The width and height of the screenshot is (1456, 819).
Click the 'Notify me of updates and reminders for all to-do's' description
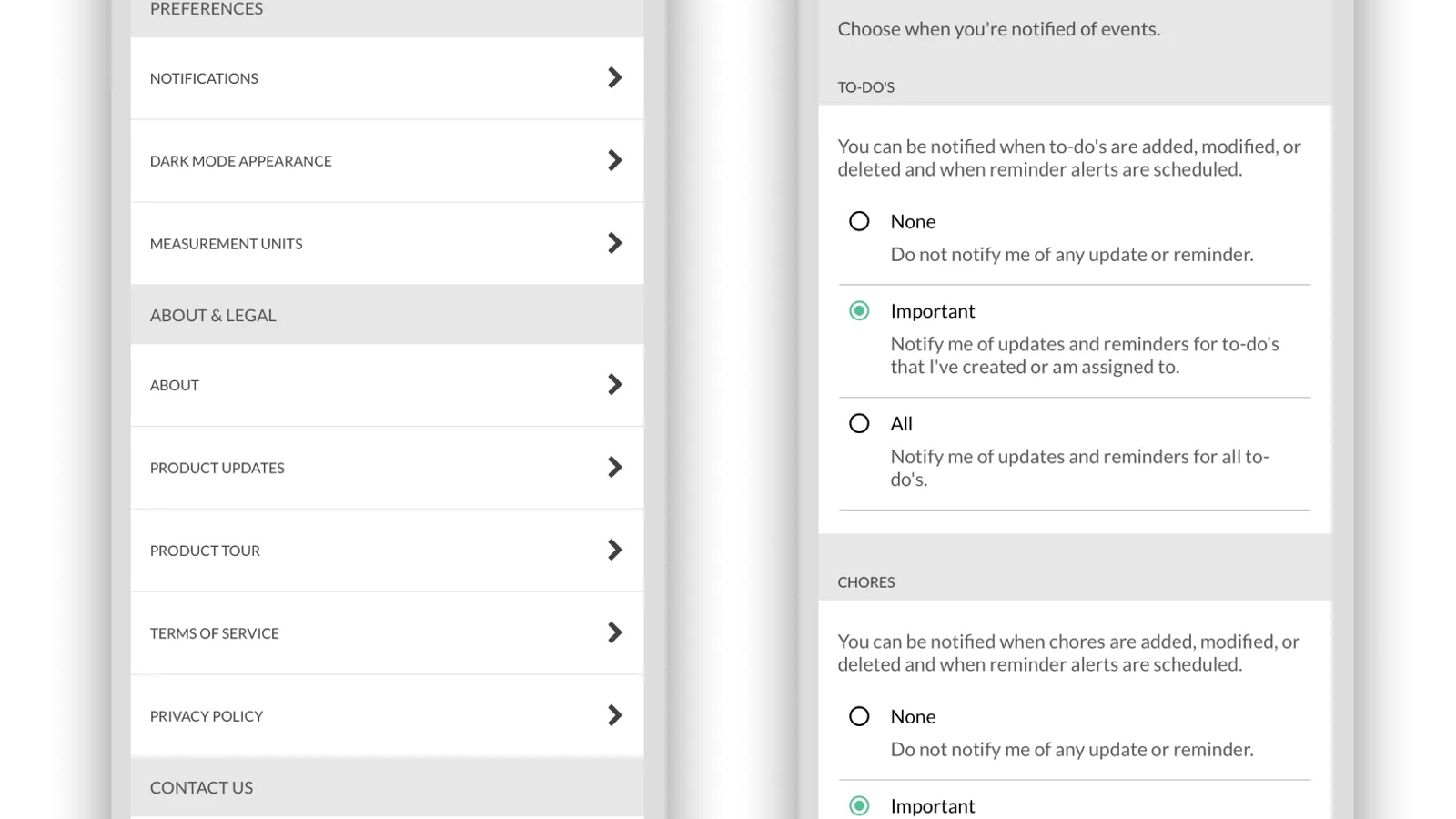pyautogui.click(x=1080, y=468)
